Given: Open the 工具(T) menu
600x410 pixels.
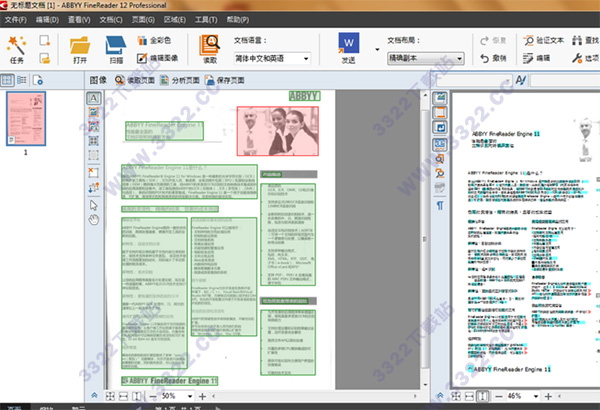Looking at the screenshot, I should point(206,20).
